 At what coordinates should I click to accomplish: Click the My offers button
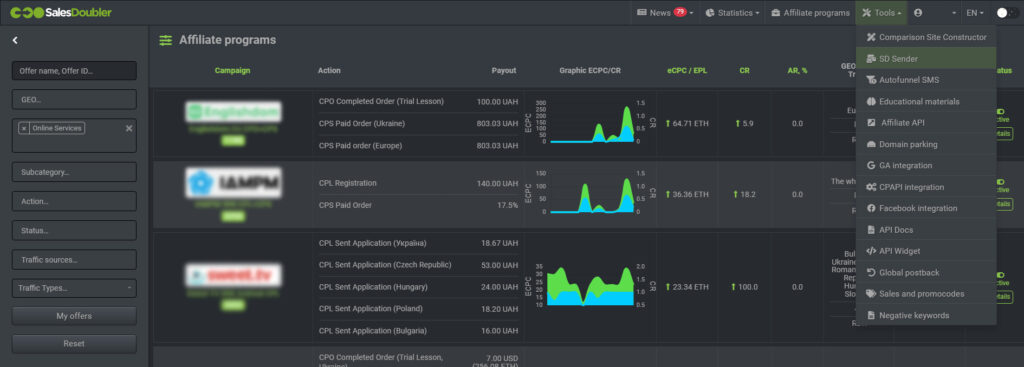click(74, 316)
